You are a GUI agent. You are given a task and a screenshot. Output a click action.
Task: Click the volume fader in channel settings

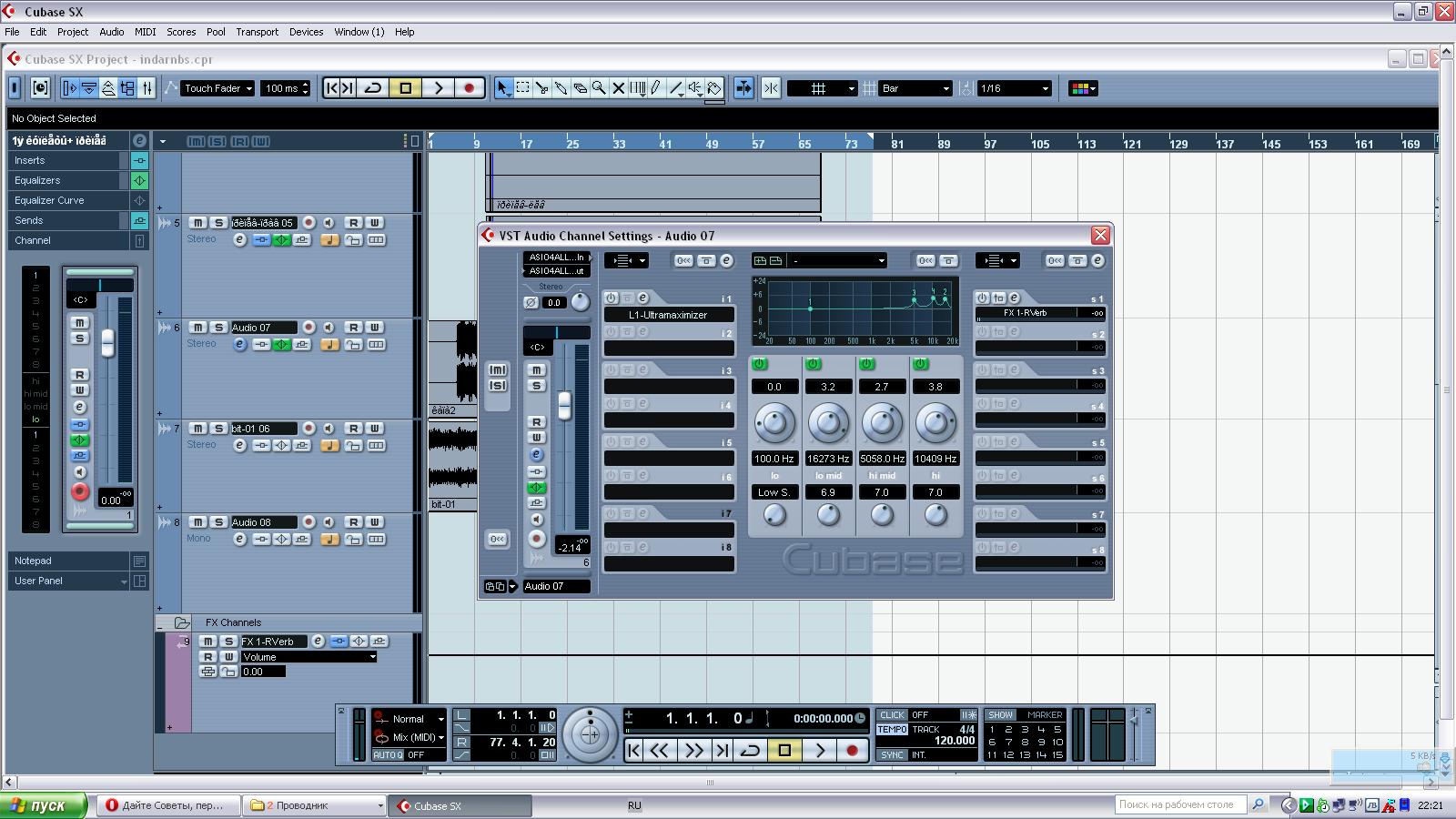point(565,405)
